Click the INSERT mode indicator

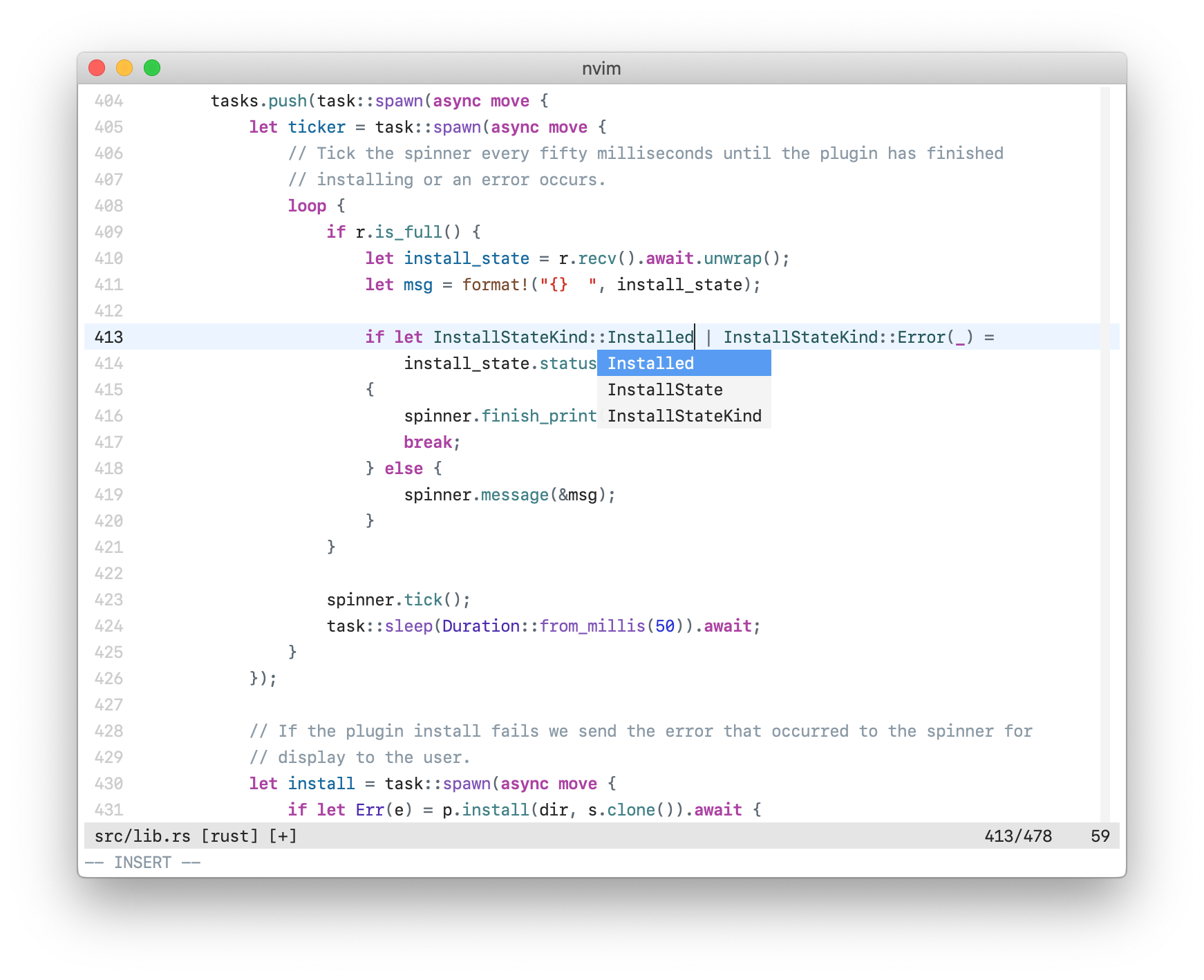coord(142,863)
